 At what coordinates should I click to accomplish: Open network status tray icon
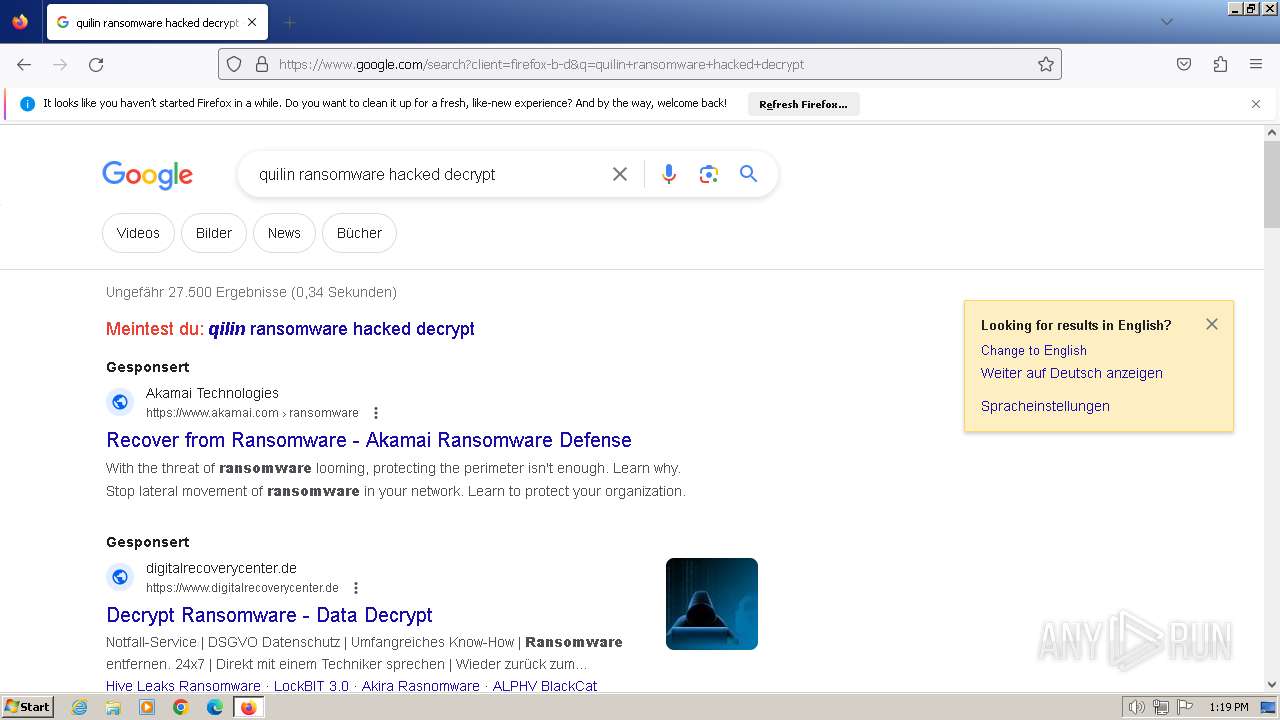[1161, 707]
